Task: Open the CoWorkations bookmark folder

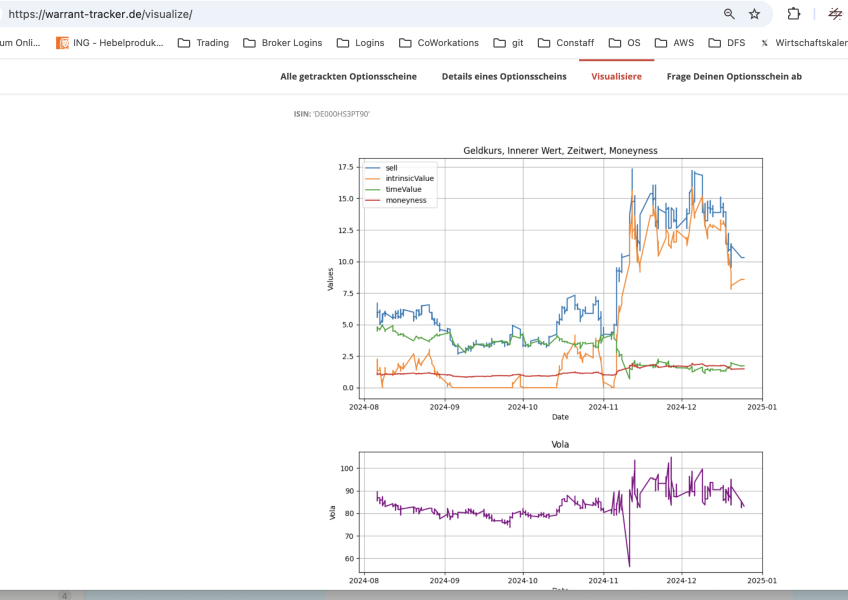Action: [439, 43]
